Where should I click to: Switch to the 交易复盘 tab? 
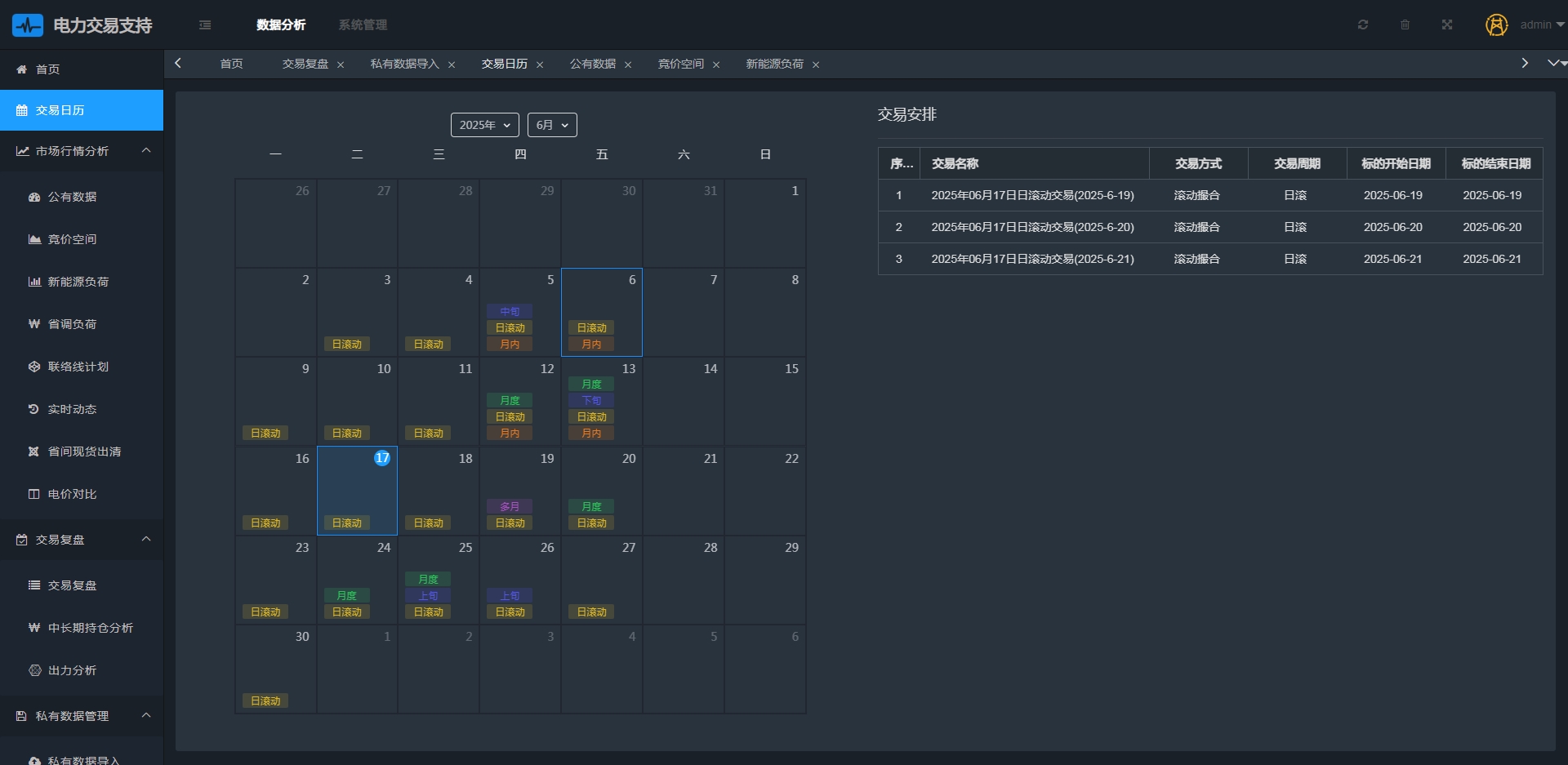(305, 64)
